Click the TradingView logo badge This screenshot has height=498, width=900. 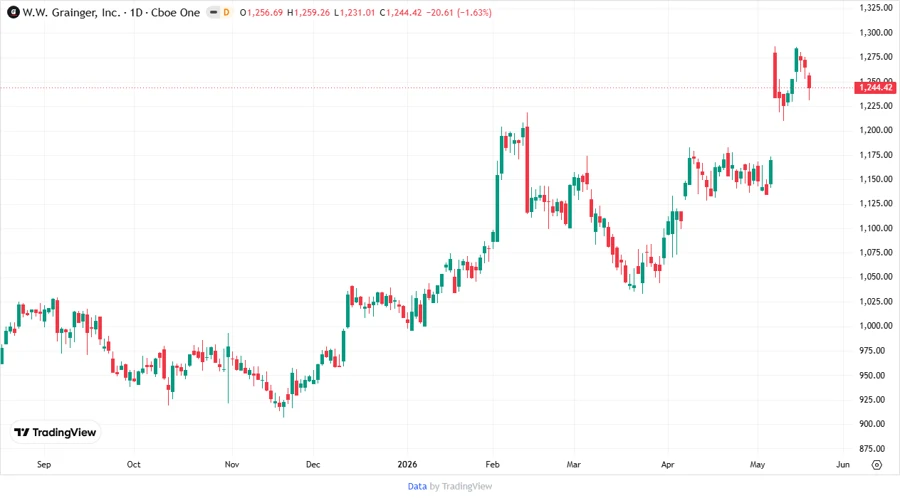coord(56,433)
